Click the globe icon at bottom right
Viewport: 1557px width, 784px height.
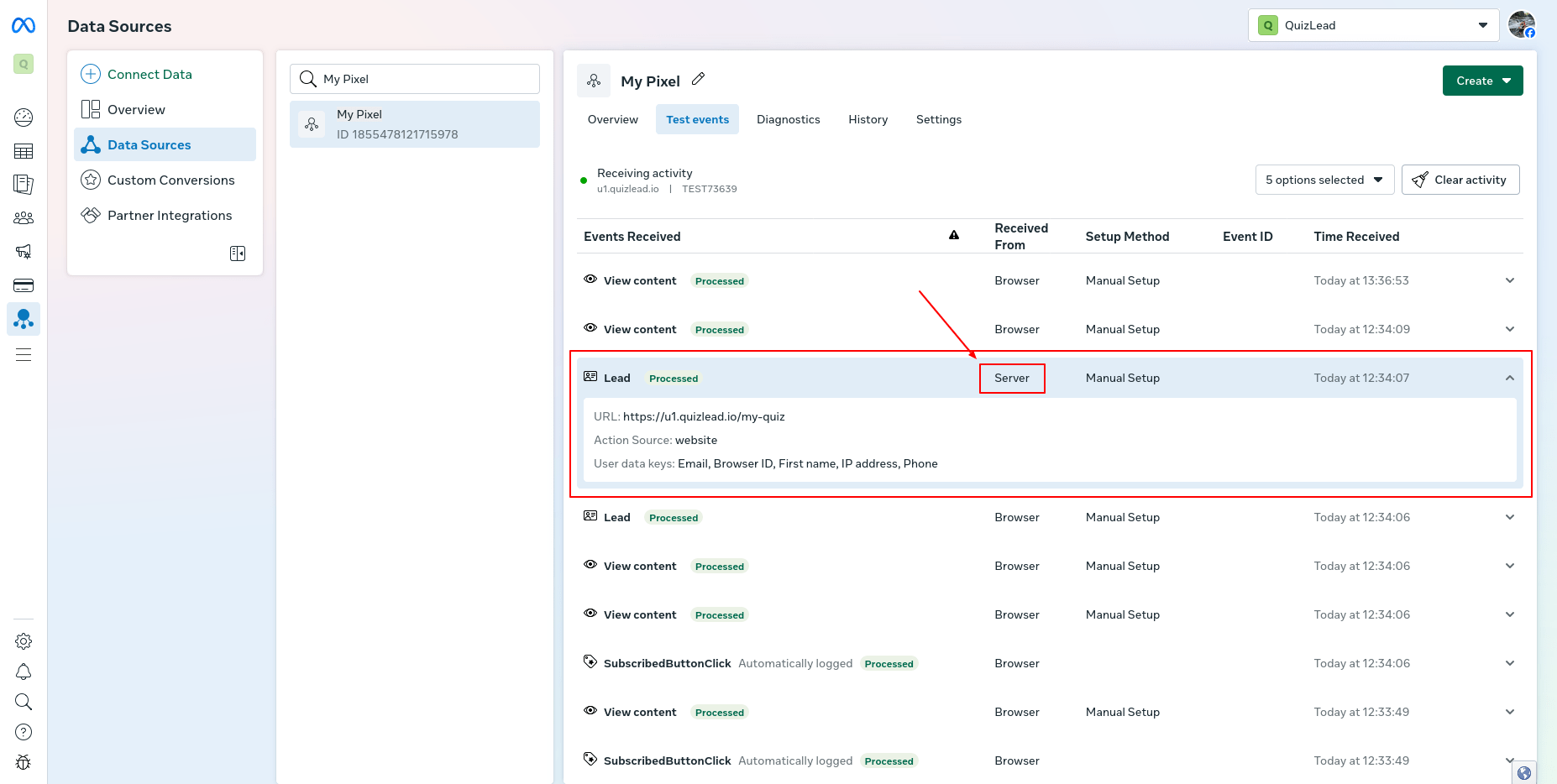pyautogui.click(x=1524, y=773)
